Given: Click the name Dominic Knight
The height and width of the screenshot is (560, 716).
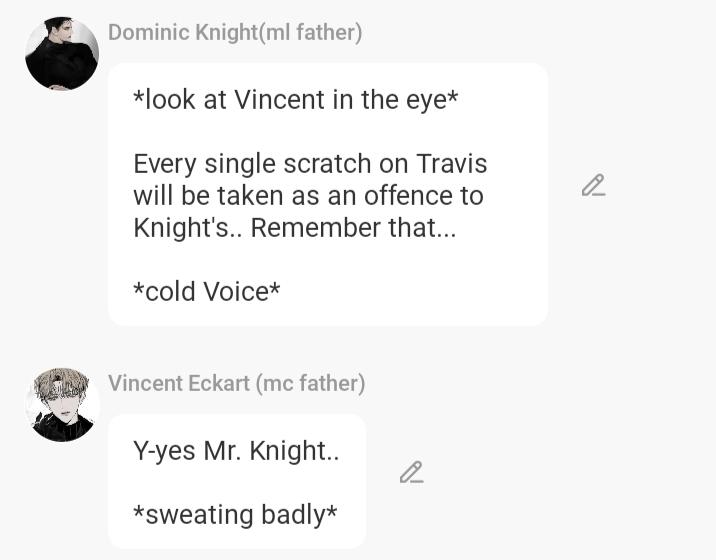Looking at the screenshot, I should (182, 32).
